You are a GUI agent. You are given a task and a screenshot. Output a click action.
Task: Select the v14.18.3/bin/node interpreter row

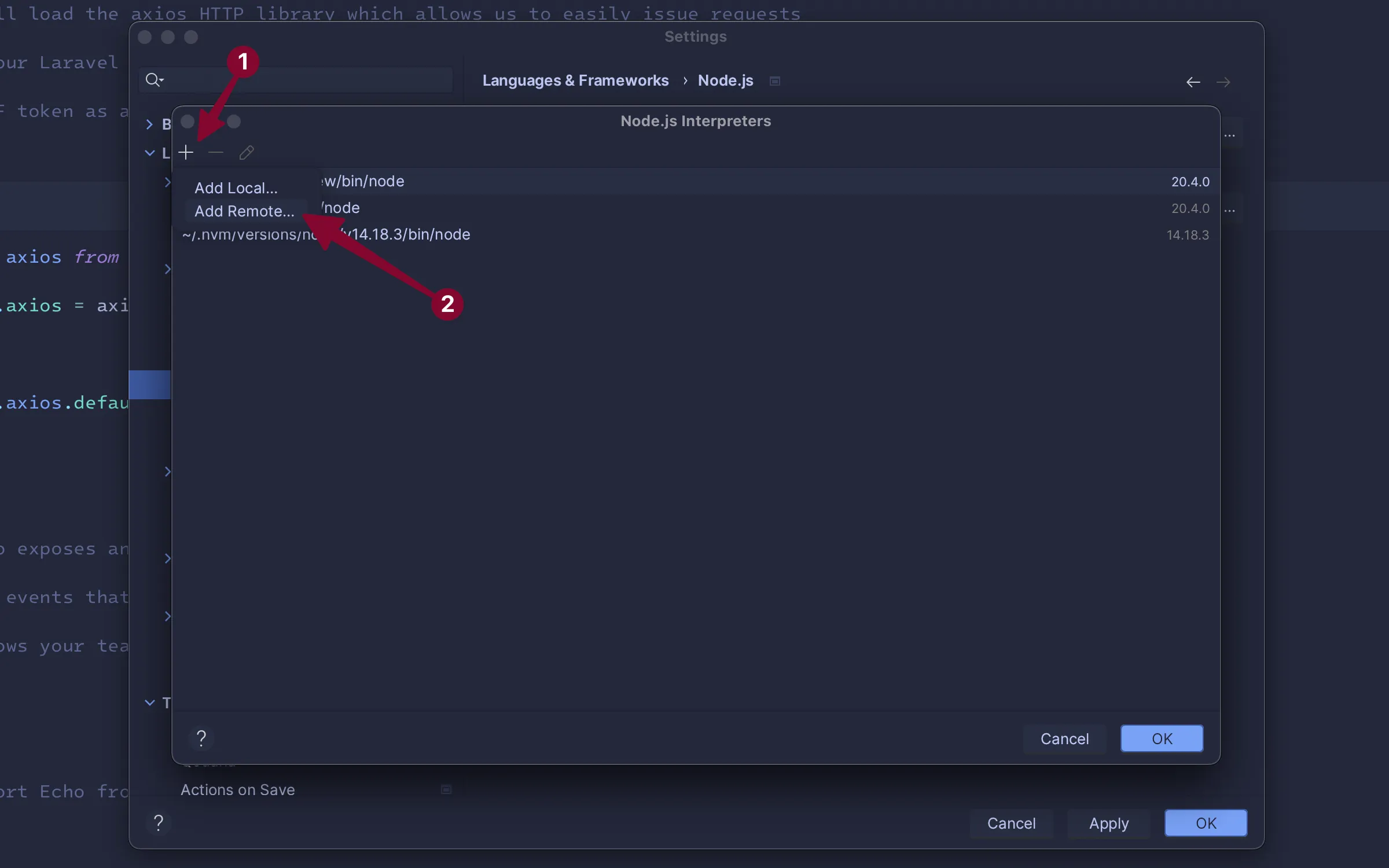[x=696, y=235]
